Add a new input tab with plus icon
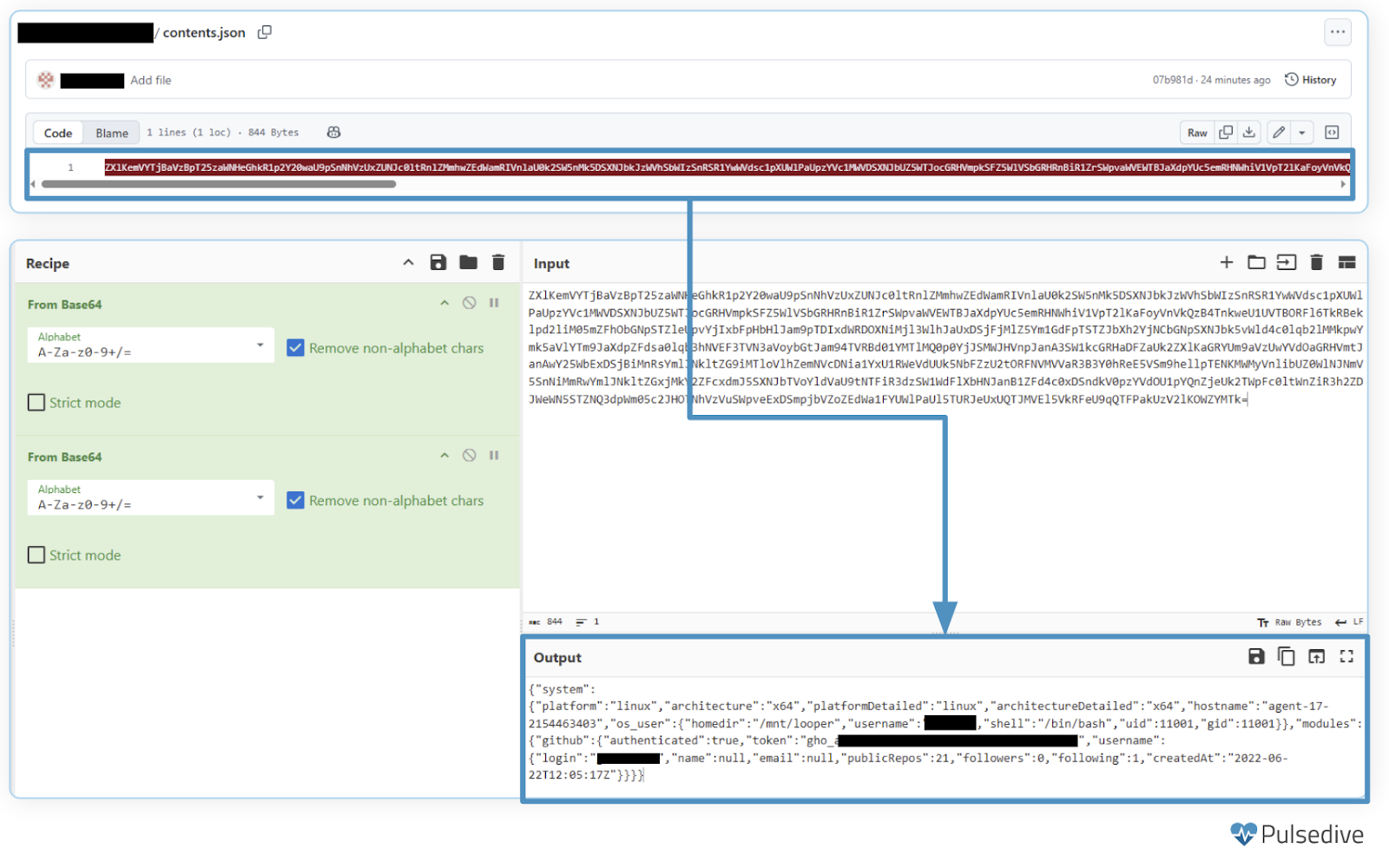 [x=1226, y=263]
